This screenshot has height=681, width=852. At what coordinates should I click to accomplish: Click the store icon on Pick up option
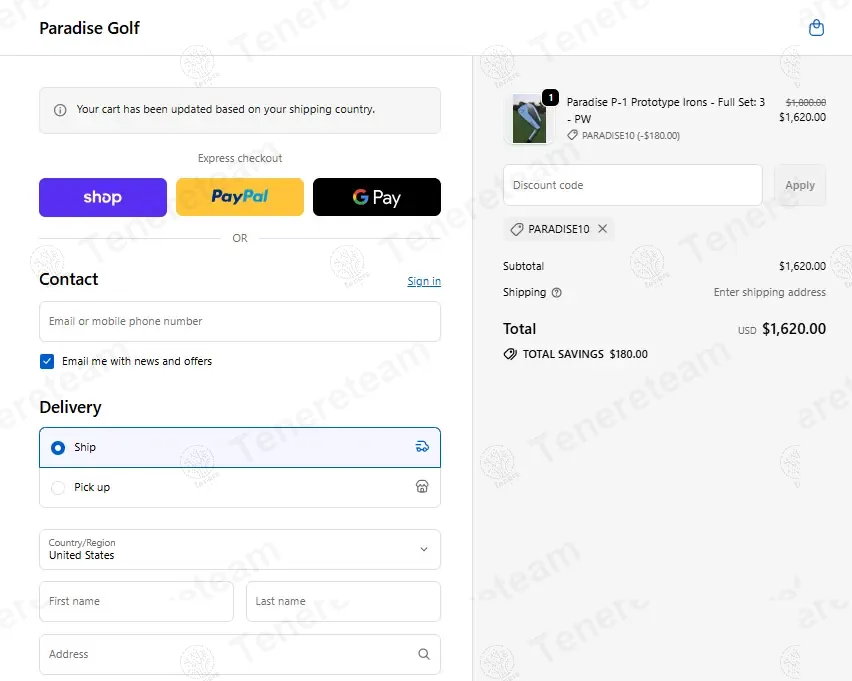(422, 487)
